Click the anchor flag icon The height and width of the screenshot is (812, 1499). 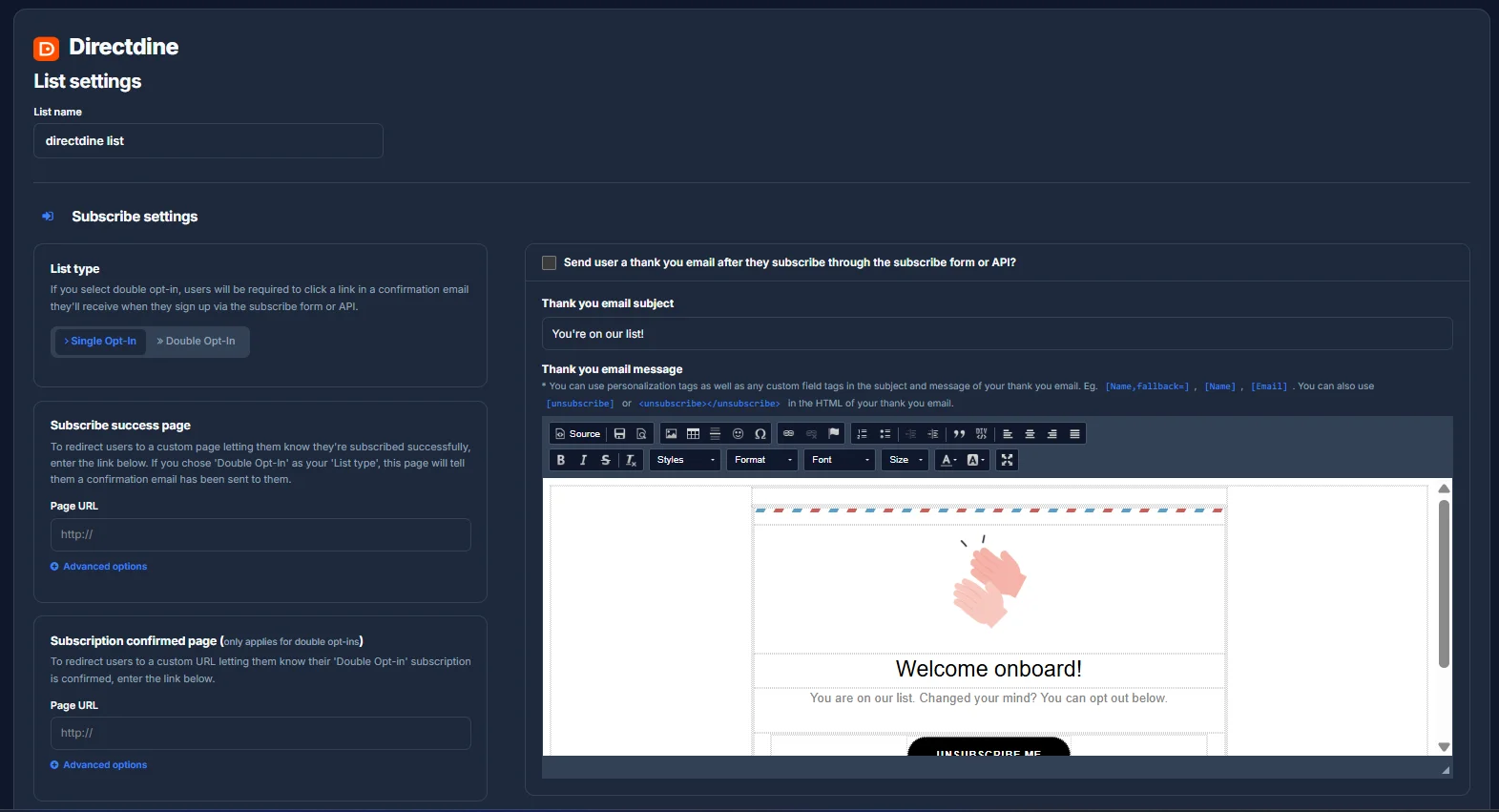834,434
